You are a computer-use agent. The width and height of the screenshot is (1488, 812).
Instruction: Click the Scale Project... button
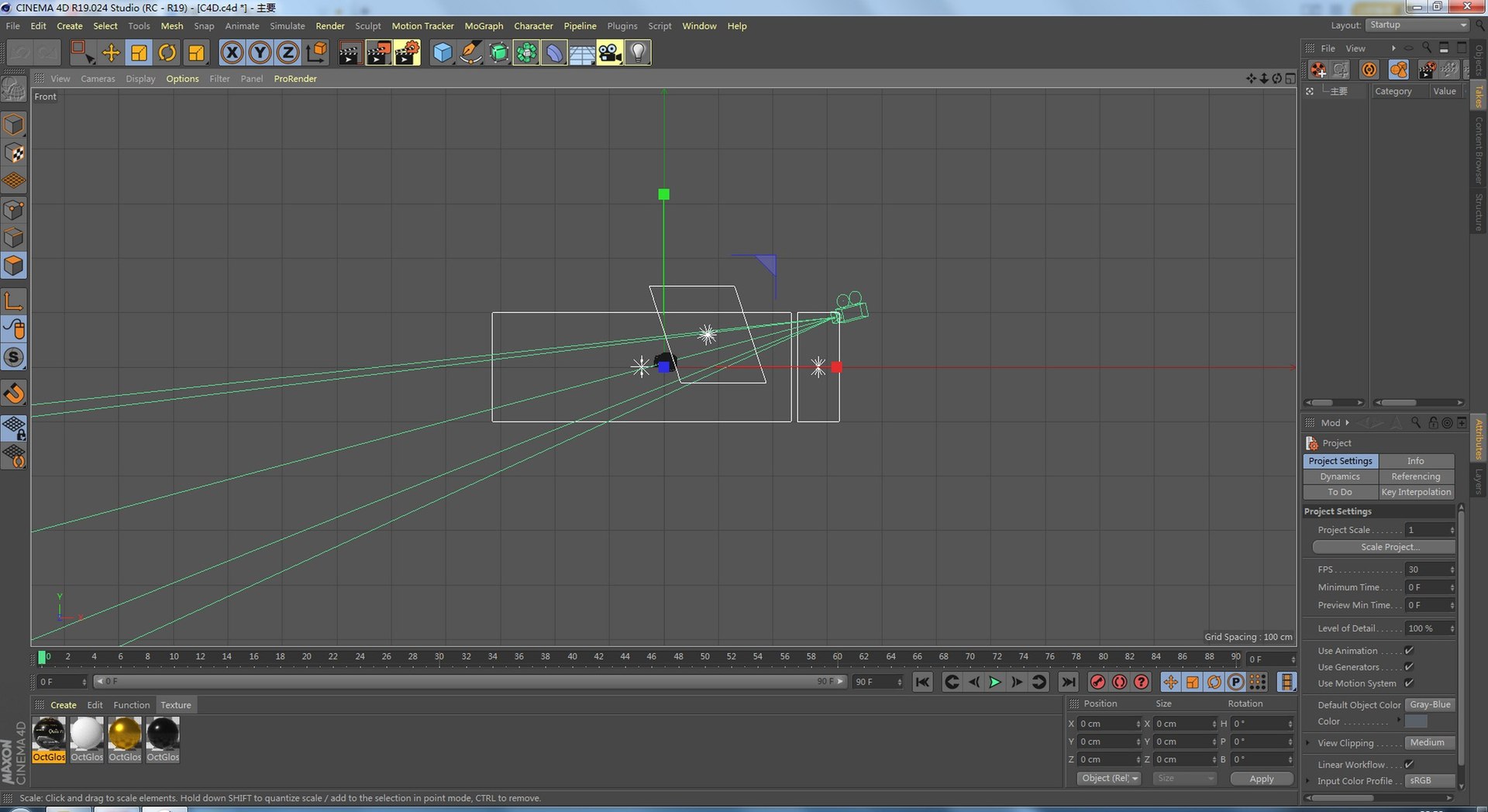[x=1384, y=547]
